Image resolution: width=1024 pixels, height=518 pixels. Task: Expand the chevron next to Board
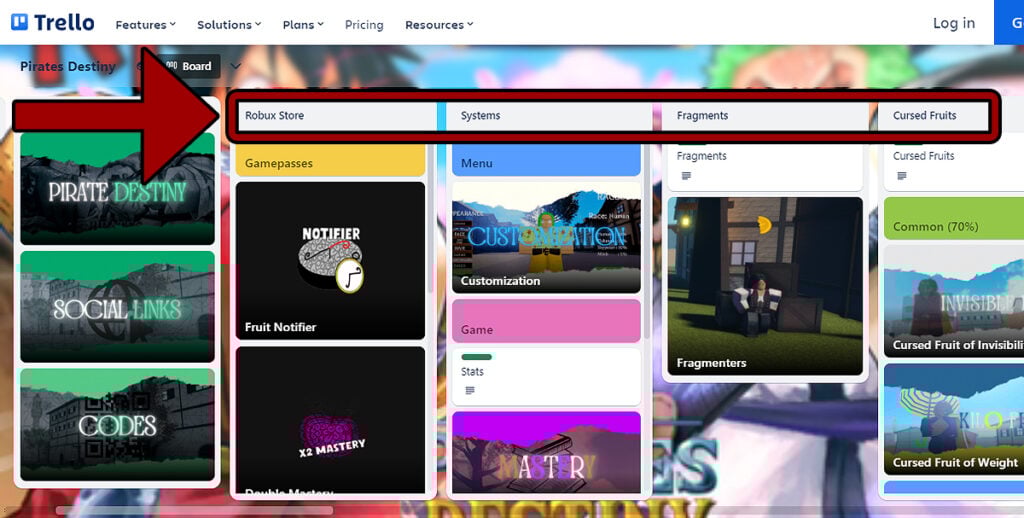click(236, 66)
